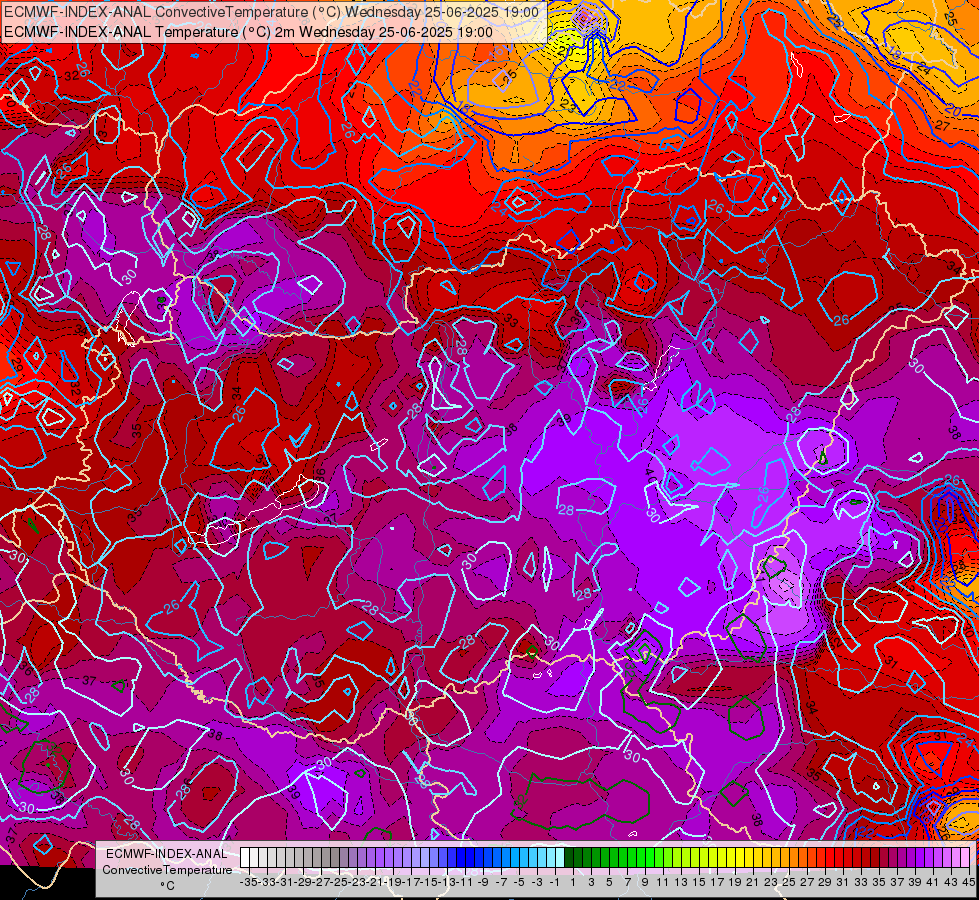Click the 13 value on the legend scale
The width and height of the screenshot is (979, 900).
(x=682, y=882)
